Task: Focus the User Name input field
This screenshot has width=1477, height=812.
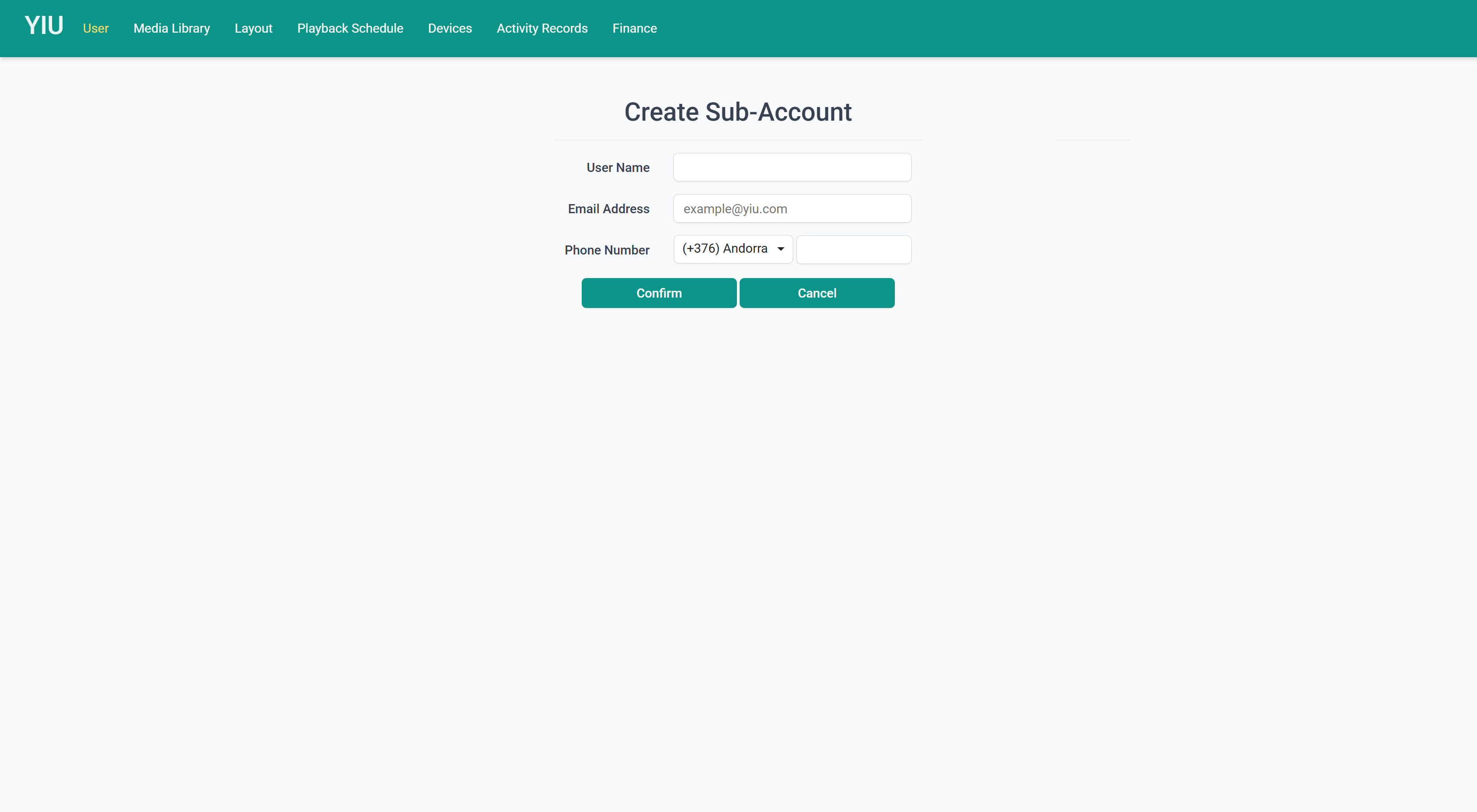Action: coord(792,167)
